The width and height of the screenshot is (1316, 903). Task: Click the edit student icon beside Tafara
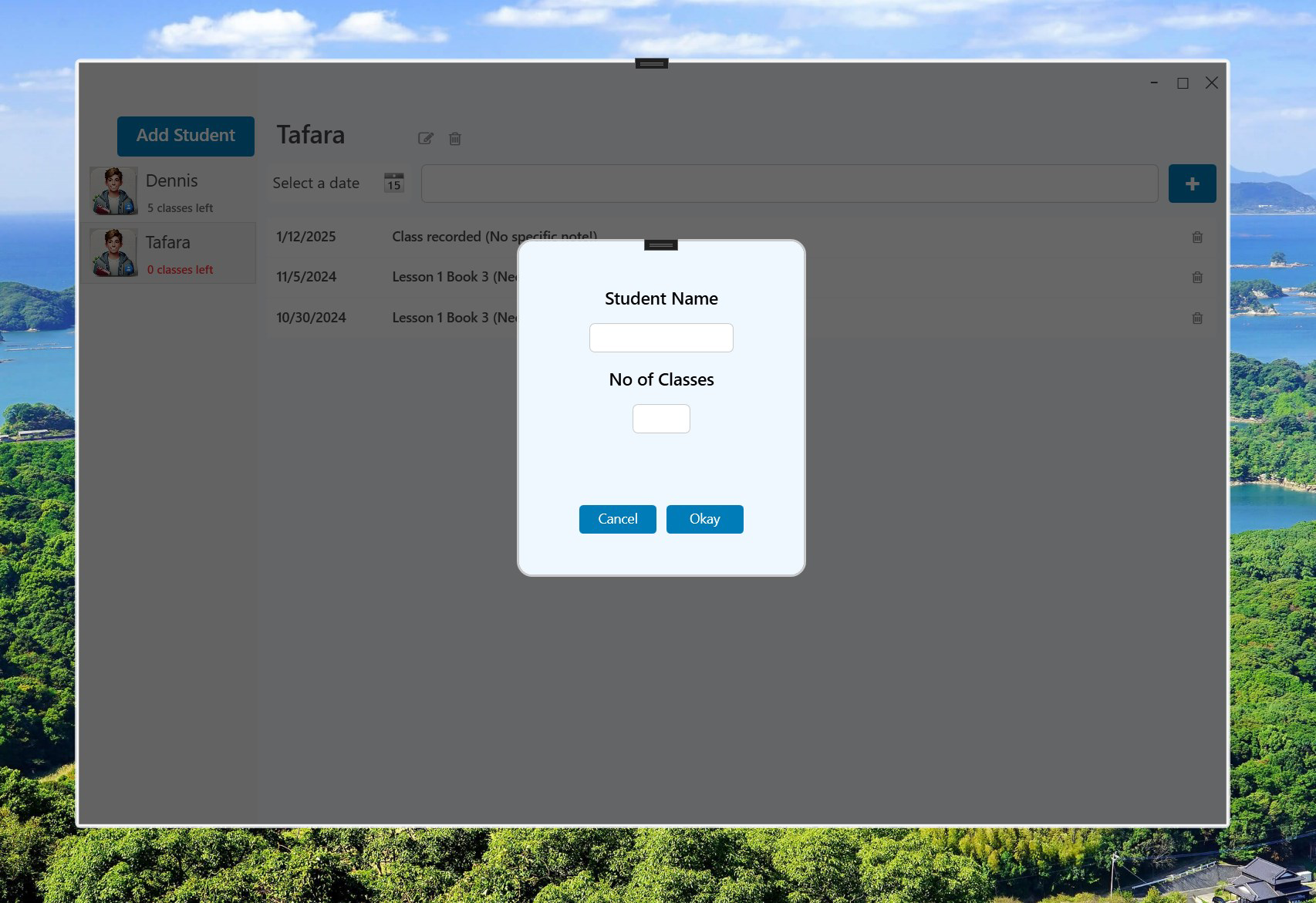426,139
